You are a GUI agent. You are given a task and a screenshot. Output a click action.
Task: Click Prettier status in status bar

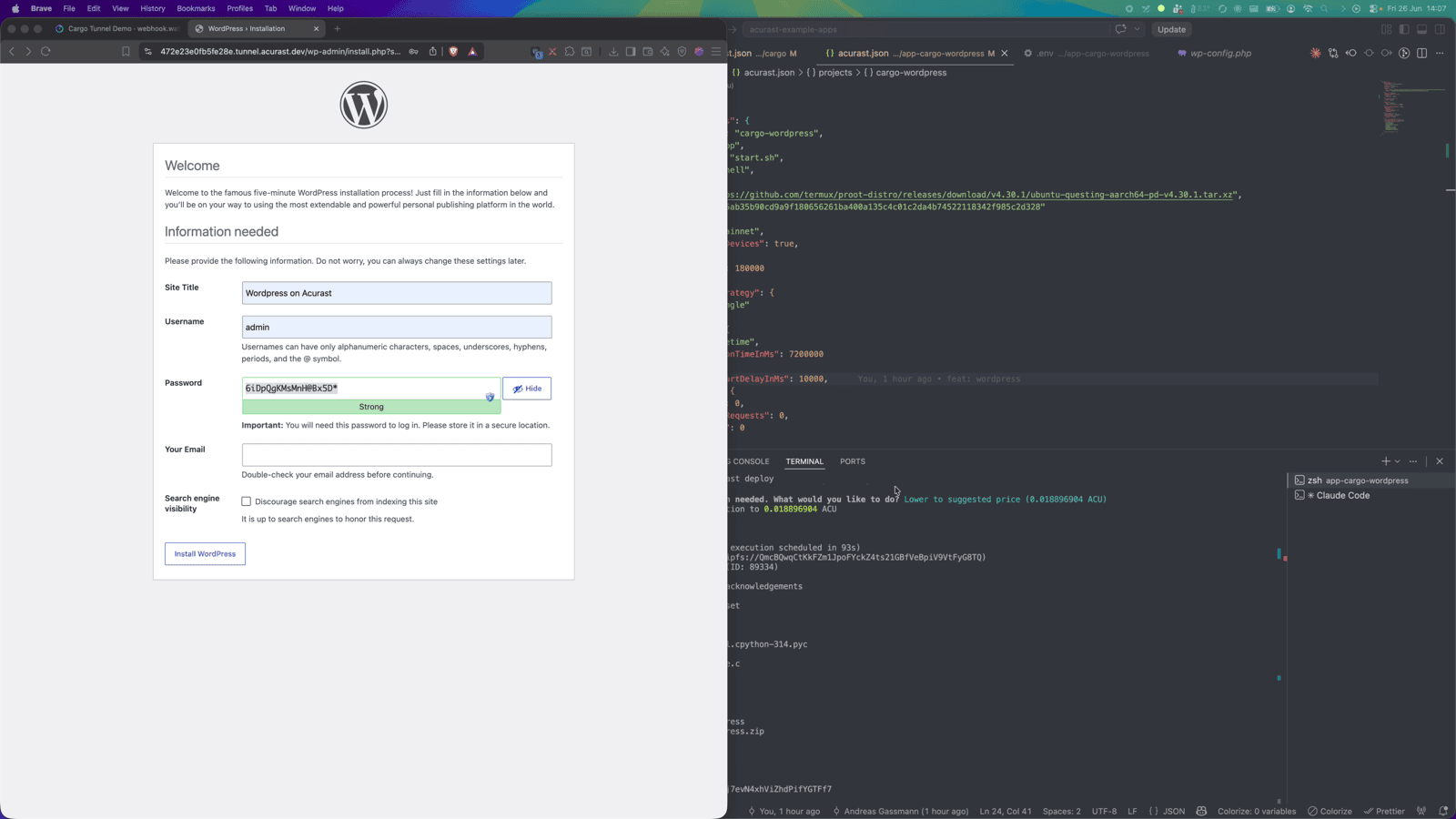click(1384, 811)
